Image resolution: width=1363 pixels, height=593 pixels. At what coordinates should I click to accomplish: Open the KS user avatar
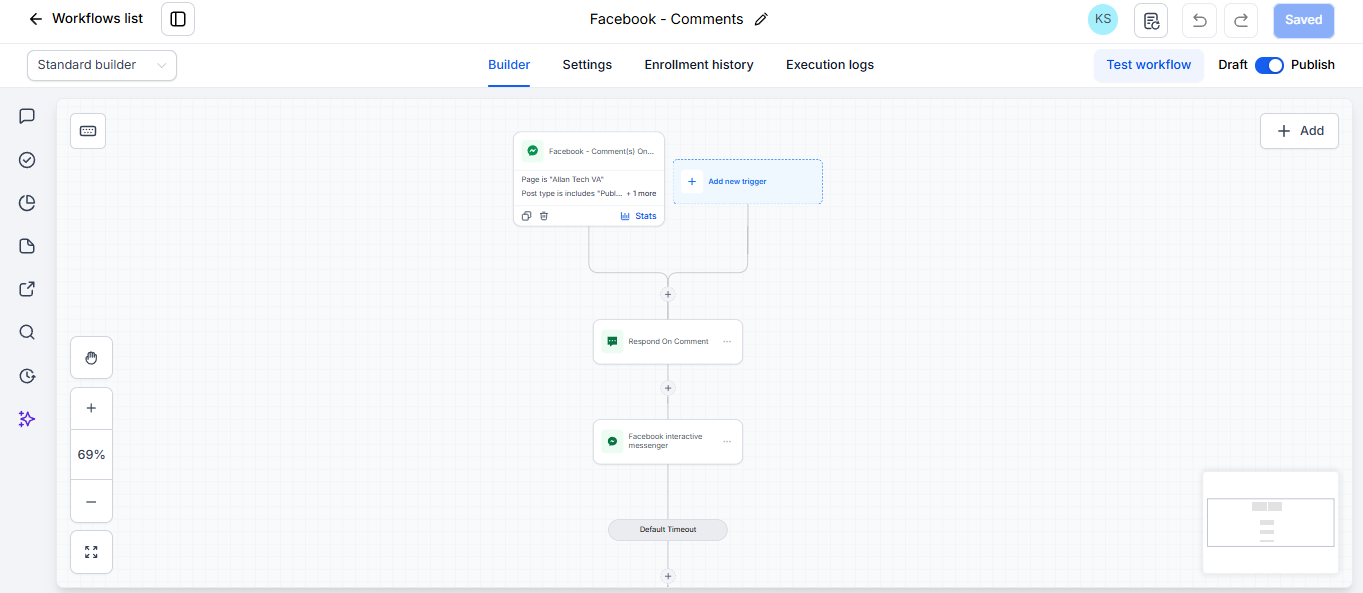[x=1103, y=19]
